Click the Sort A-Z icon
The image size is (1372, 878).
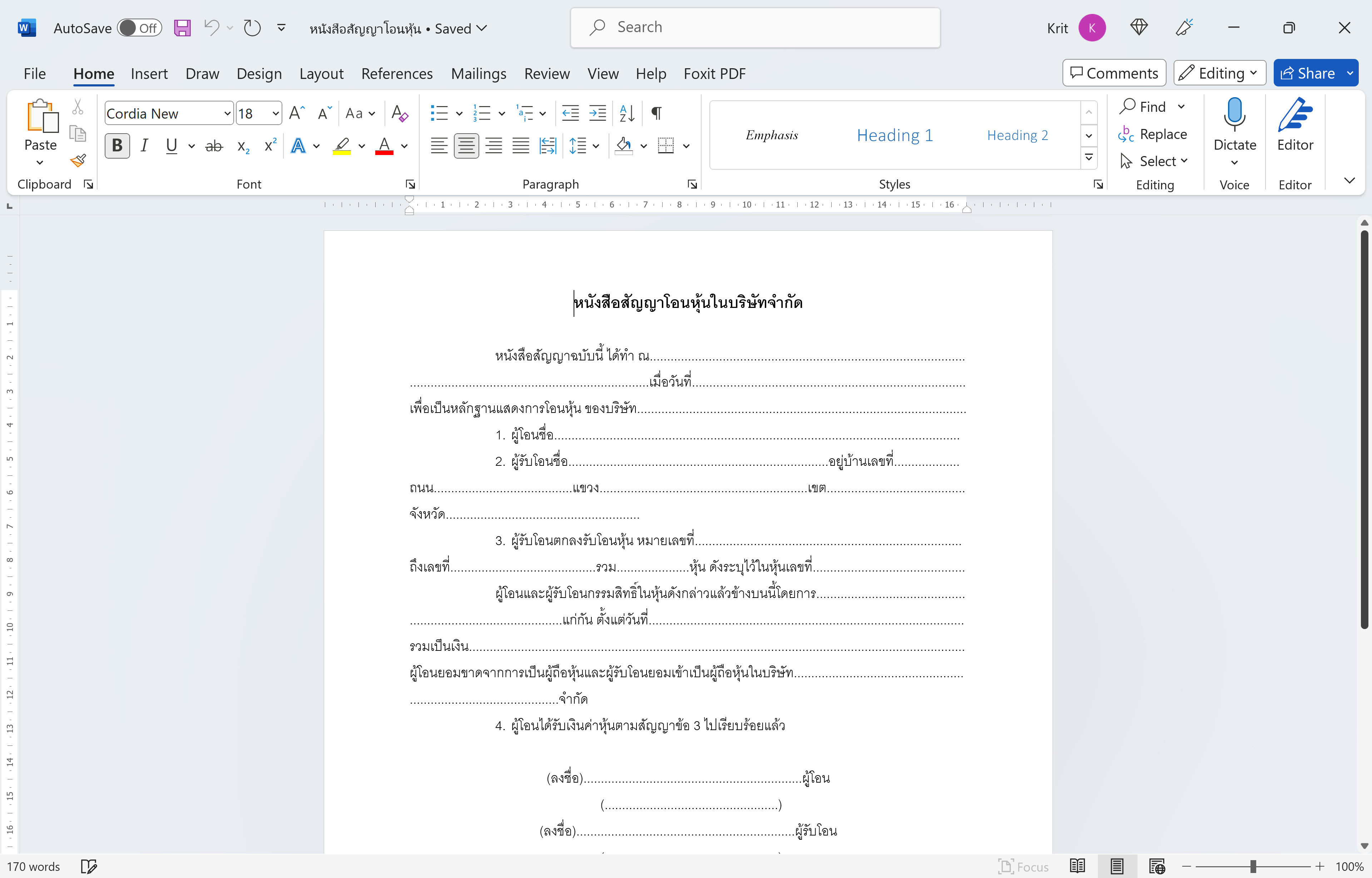[x=627, y=113]
